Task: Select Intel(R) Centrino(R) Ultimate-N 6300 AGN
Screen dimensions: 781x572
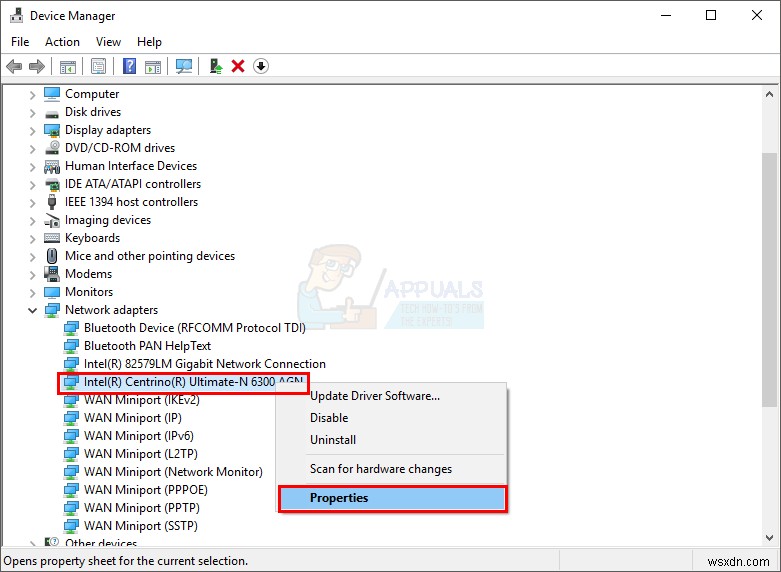Action: (193, 382)
